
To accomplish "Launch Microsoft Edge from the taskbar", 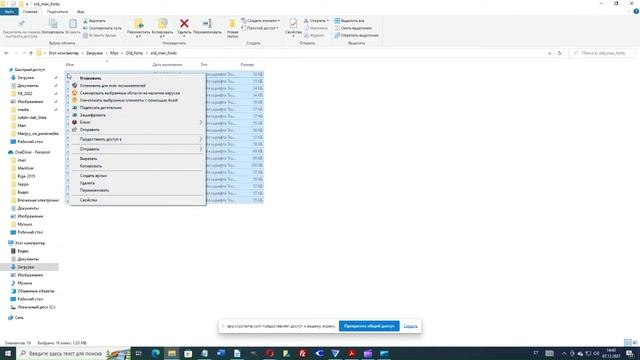I will (x=156, y=353).
